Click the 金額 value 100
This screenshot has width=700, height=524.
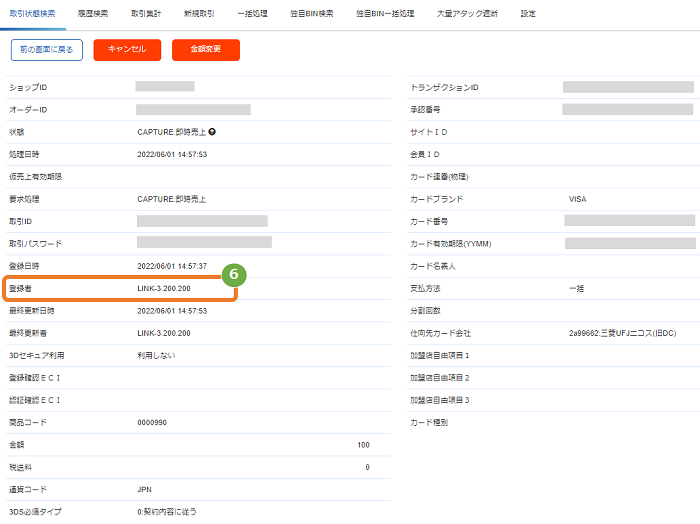point(363,445)
